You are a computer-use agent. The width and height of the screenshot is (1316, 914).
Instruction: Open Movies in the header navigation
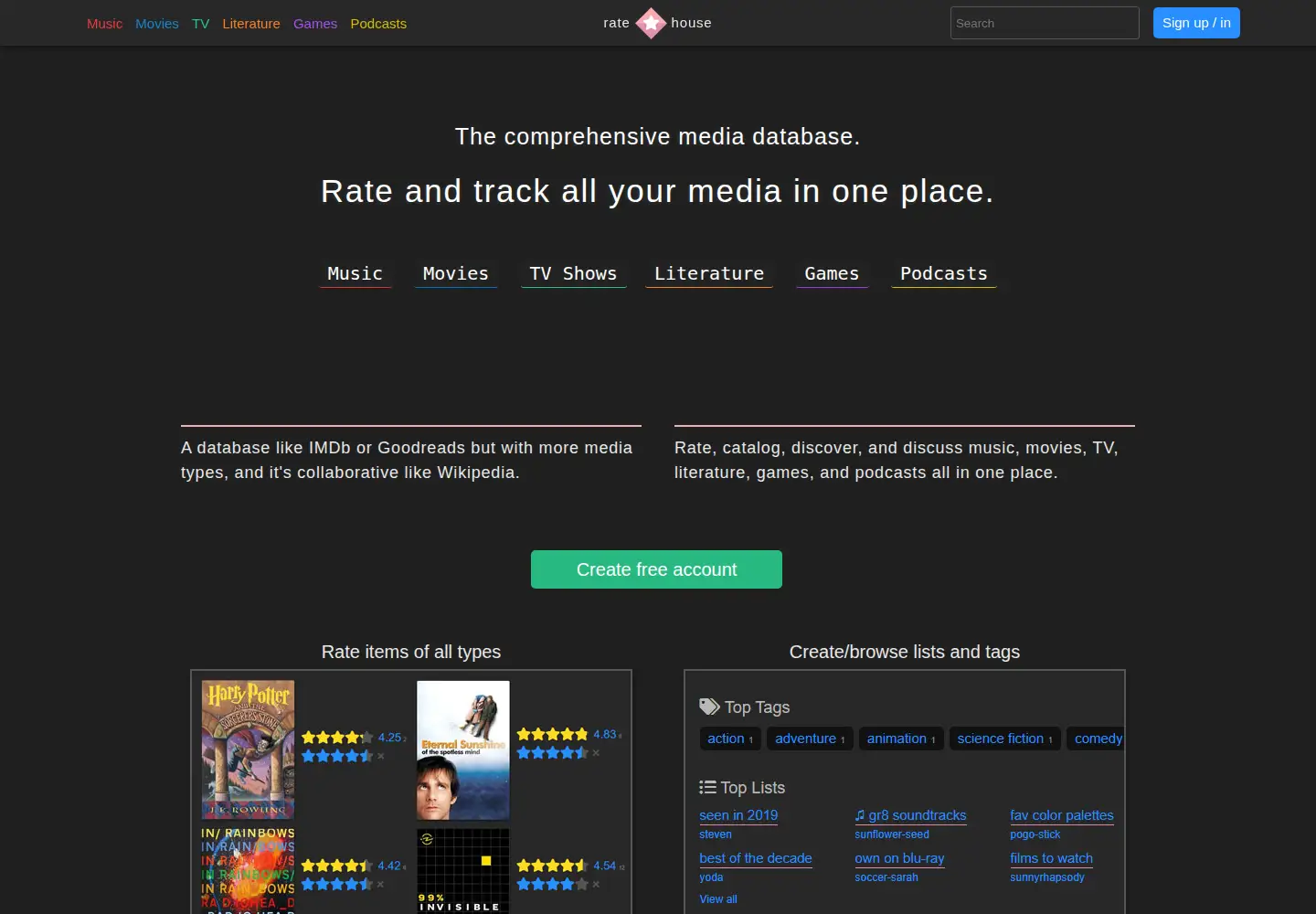point(157,24)
